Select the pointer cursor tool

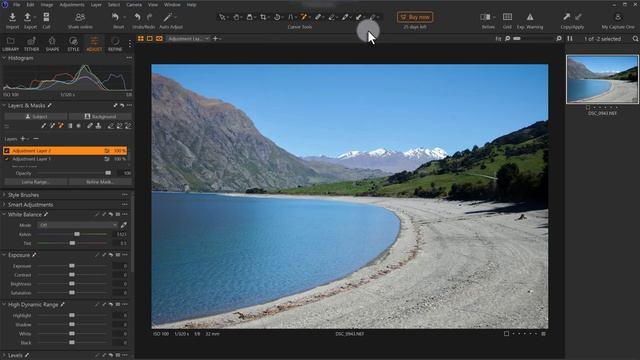click(222, 17)
